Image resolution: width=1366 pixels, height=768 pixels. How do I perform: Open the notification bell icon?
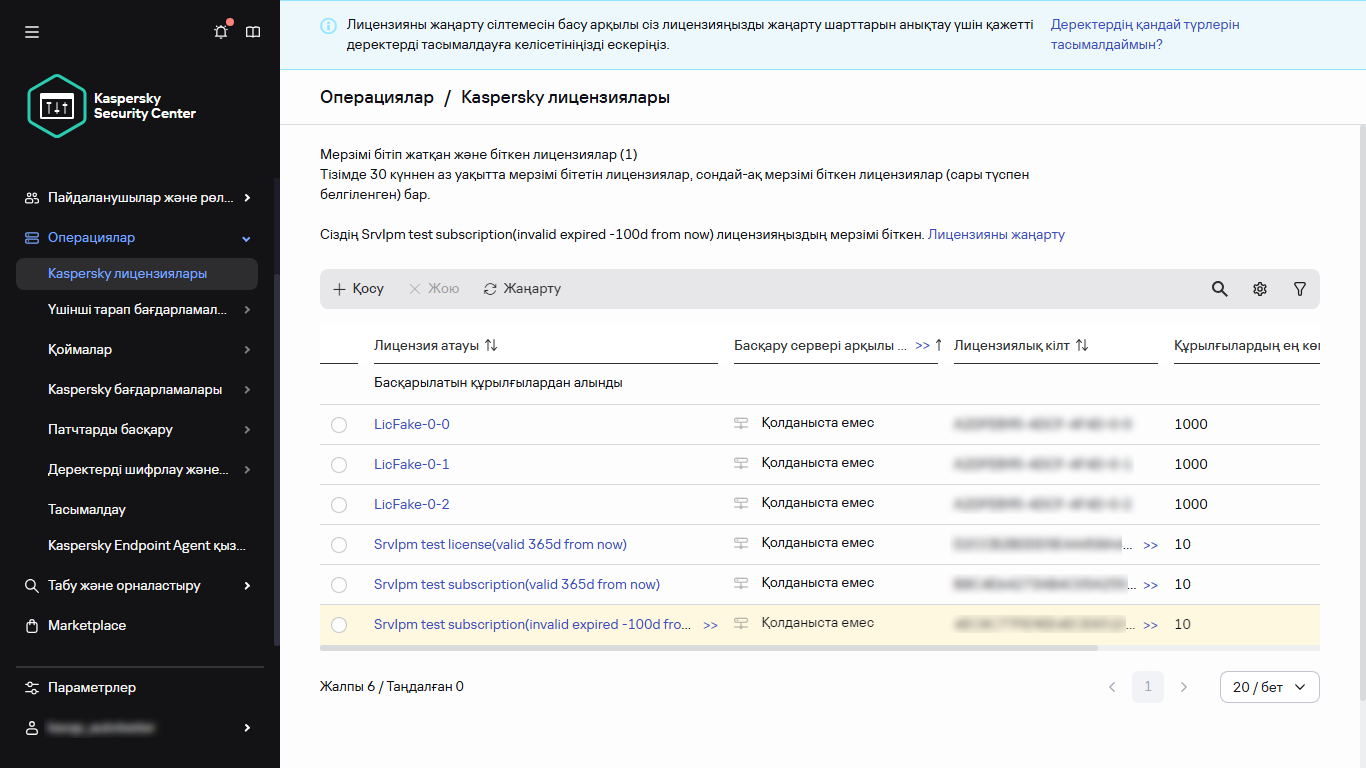221,31
